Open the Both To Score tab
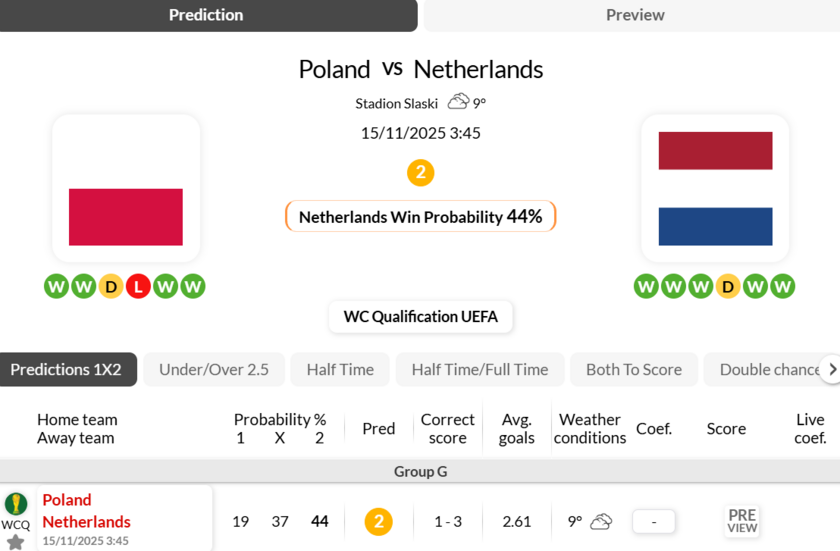Screen dimensions: 840x551 (x=634, y=369)
